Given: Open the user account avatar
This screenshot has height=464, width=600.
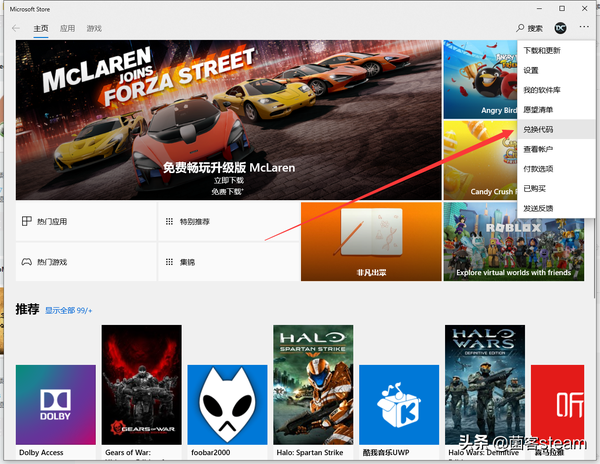Looking at the screenshot, I should click(x=560, y=28).
